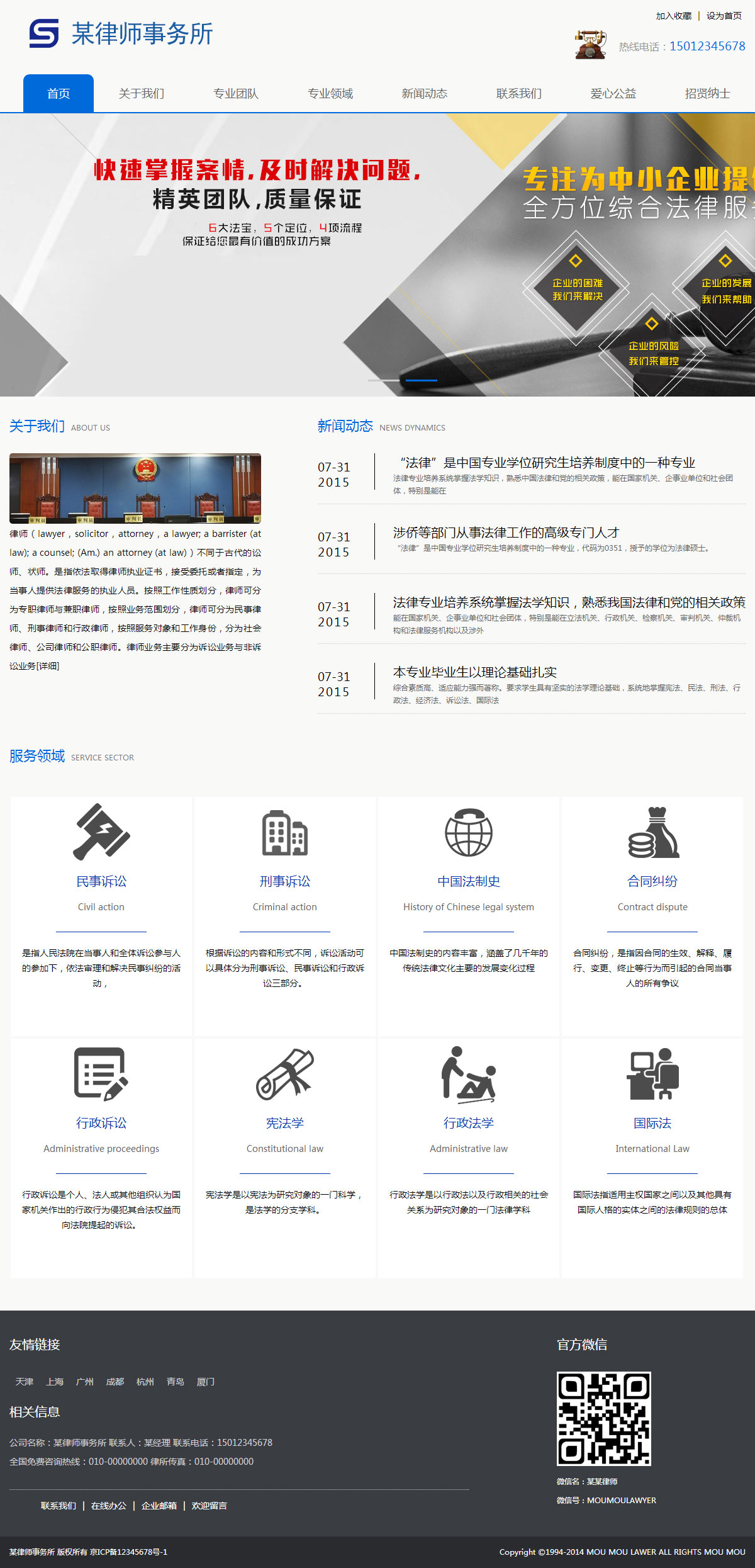This screenshot has height=1568, width=755.
Task: Open the document-pencil icon for Administrative proceedings
Action: [x=101, y=1073]
